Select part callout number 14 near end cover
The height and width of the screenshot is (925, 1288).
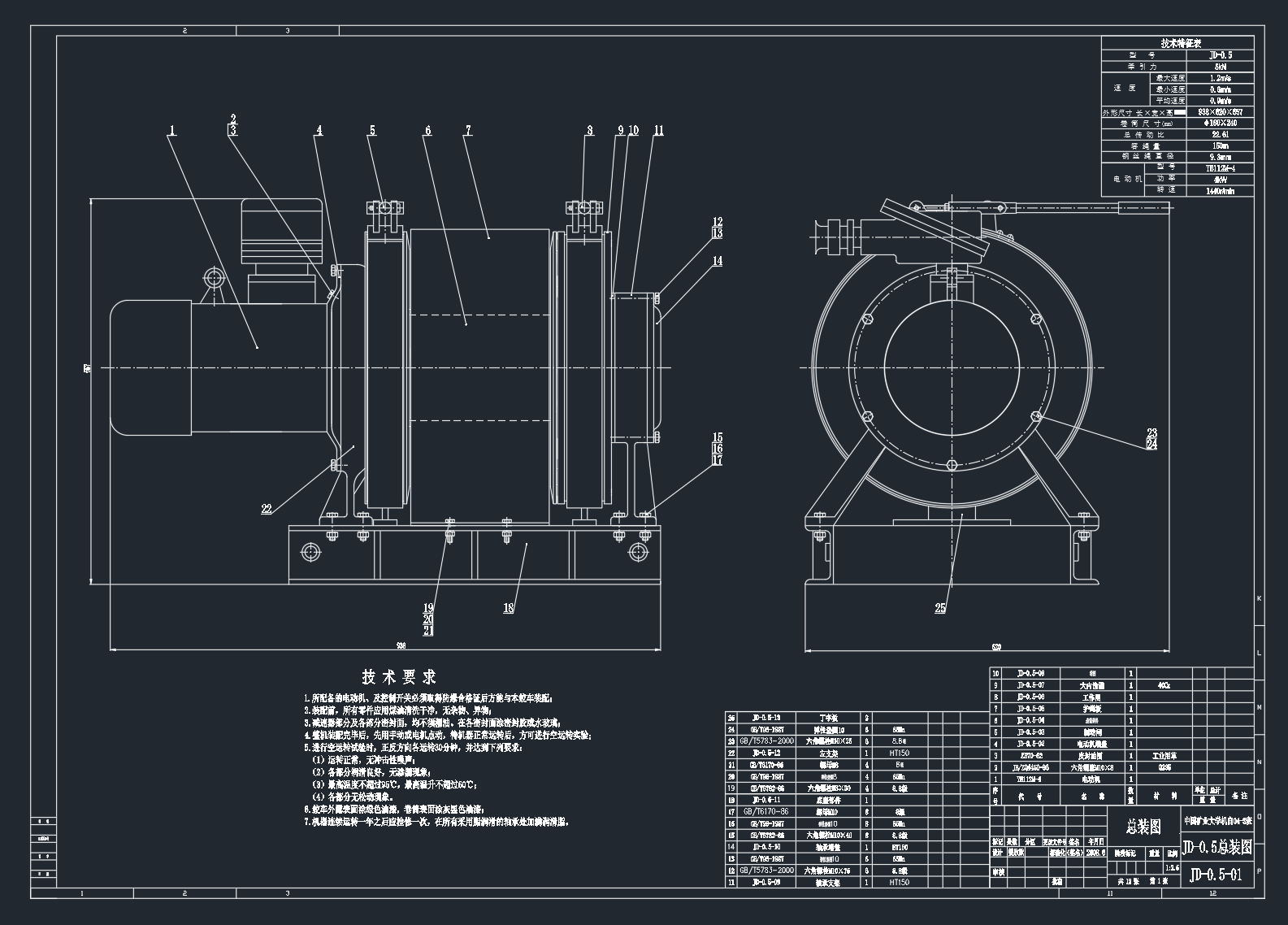(717, 261)
